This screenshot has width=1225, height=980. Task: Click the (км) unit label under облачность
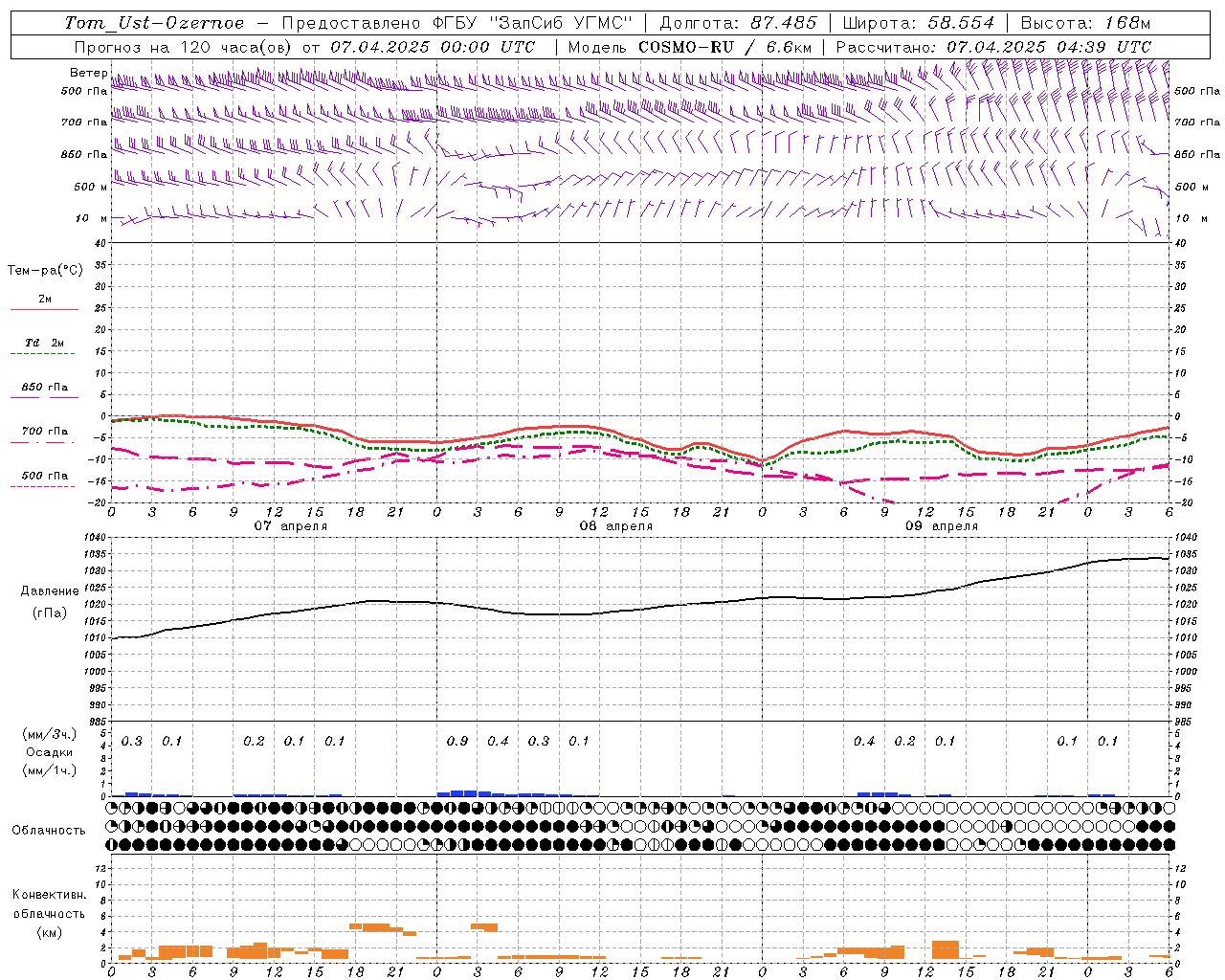pyautogui.click(x=49, y=932)
